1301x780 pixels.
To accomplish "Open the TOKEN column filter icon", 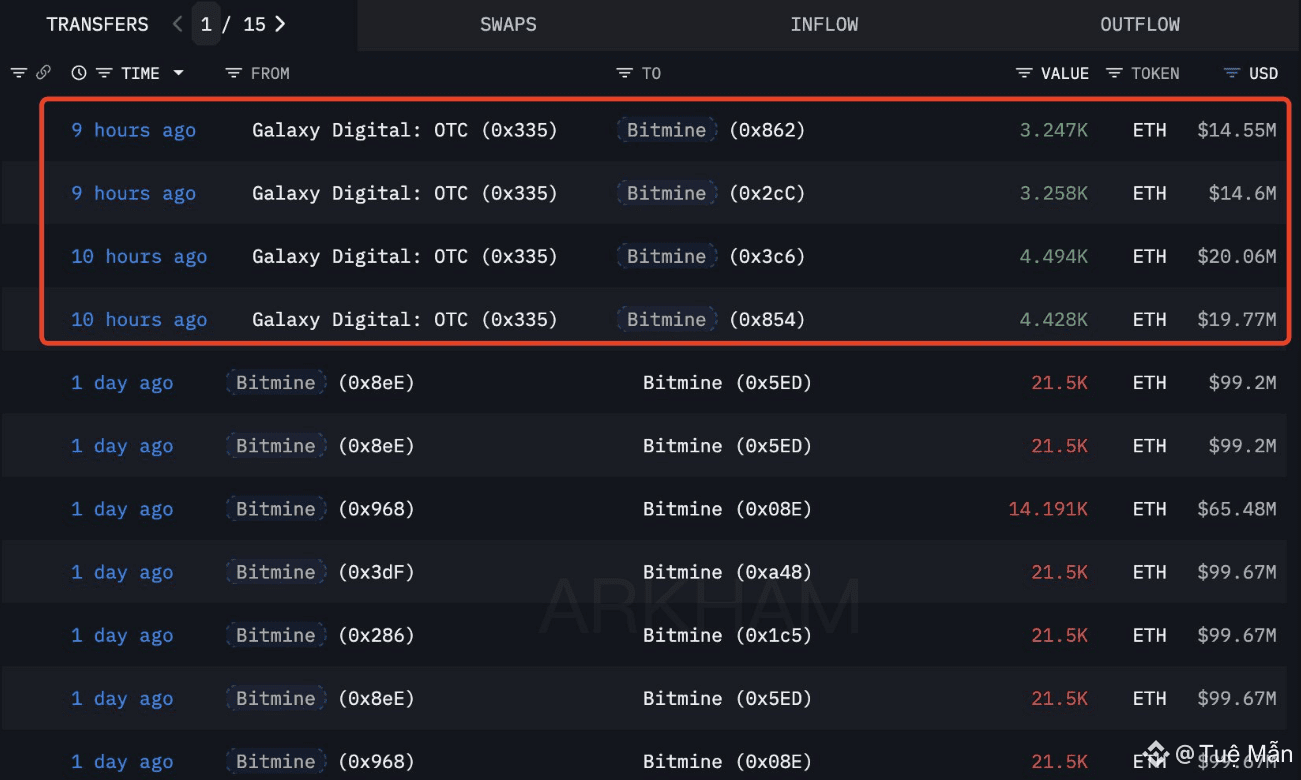I will pos(1114,73).
